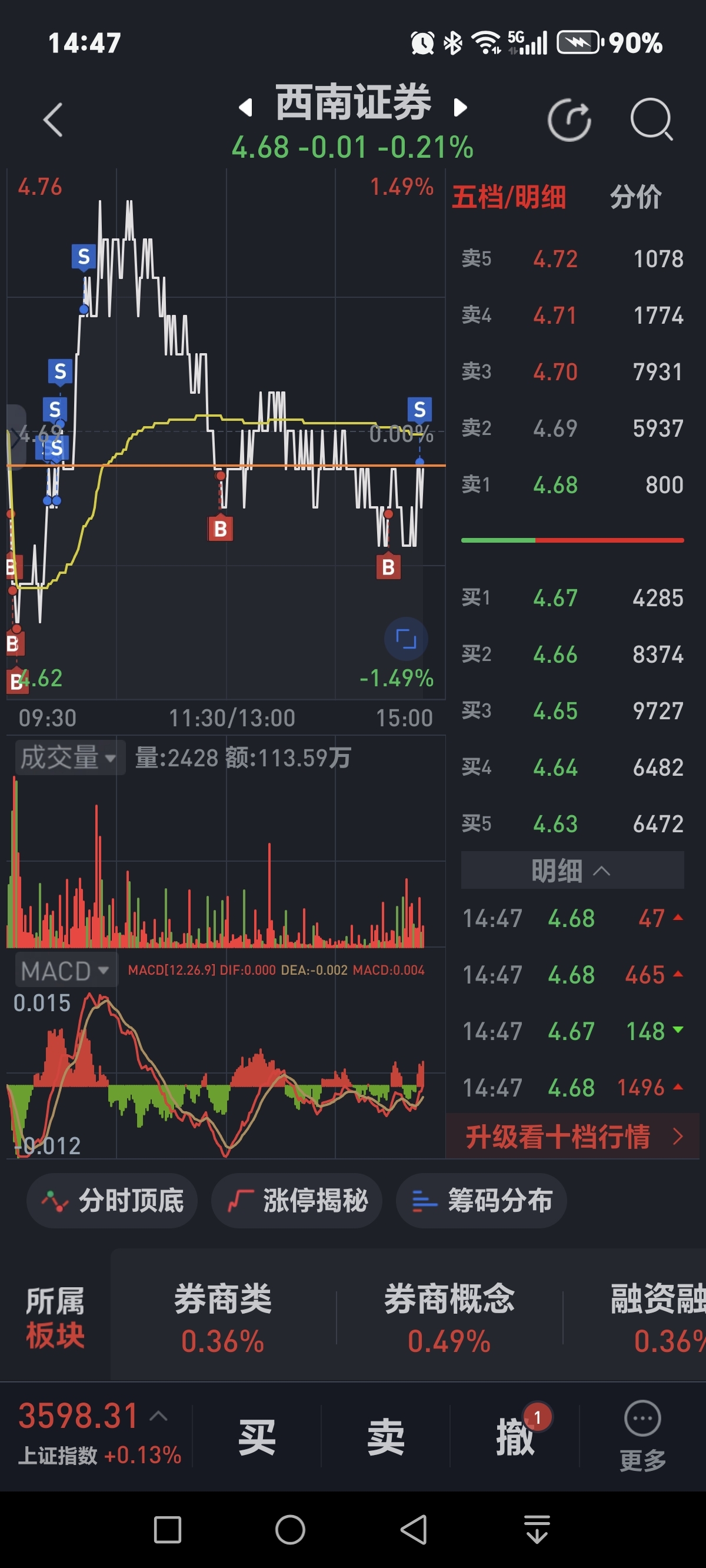Tap the volume bar chart area
This screenshot has width=706, height=1568.
(225, 861)
